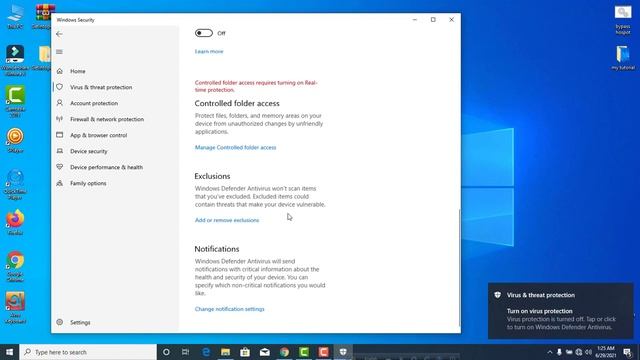Open Chrome from the taskbar
The height and width of the screenshot is (360, 640).
[x=284, y=352]
